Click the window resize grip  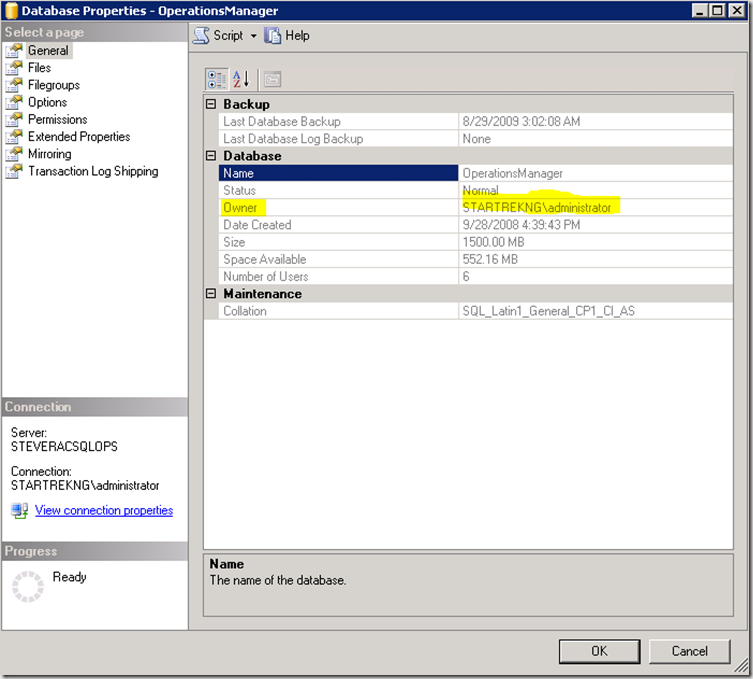click(742, 665)
